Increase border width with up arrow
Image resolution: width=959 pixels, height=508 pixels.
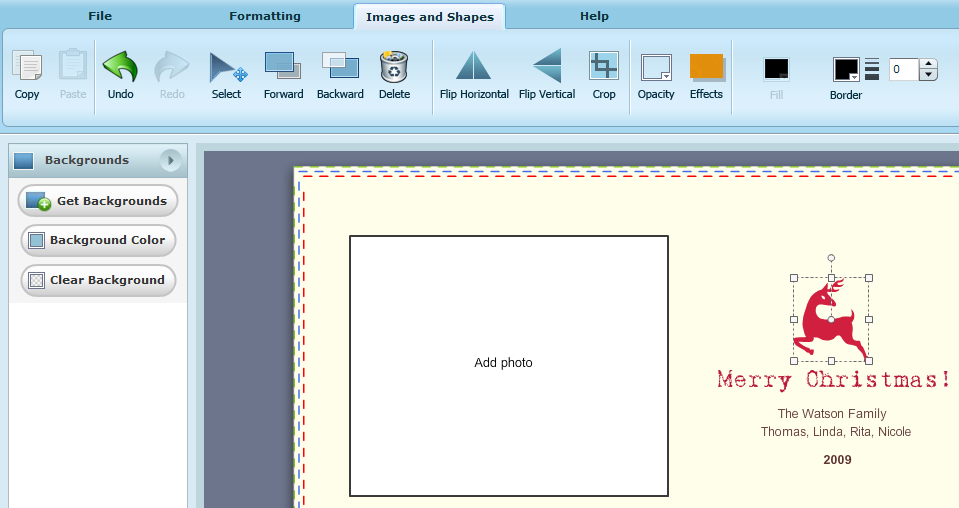click(x=928, y=64)
